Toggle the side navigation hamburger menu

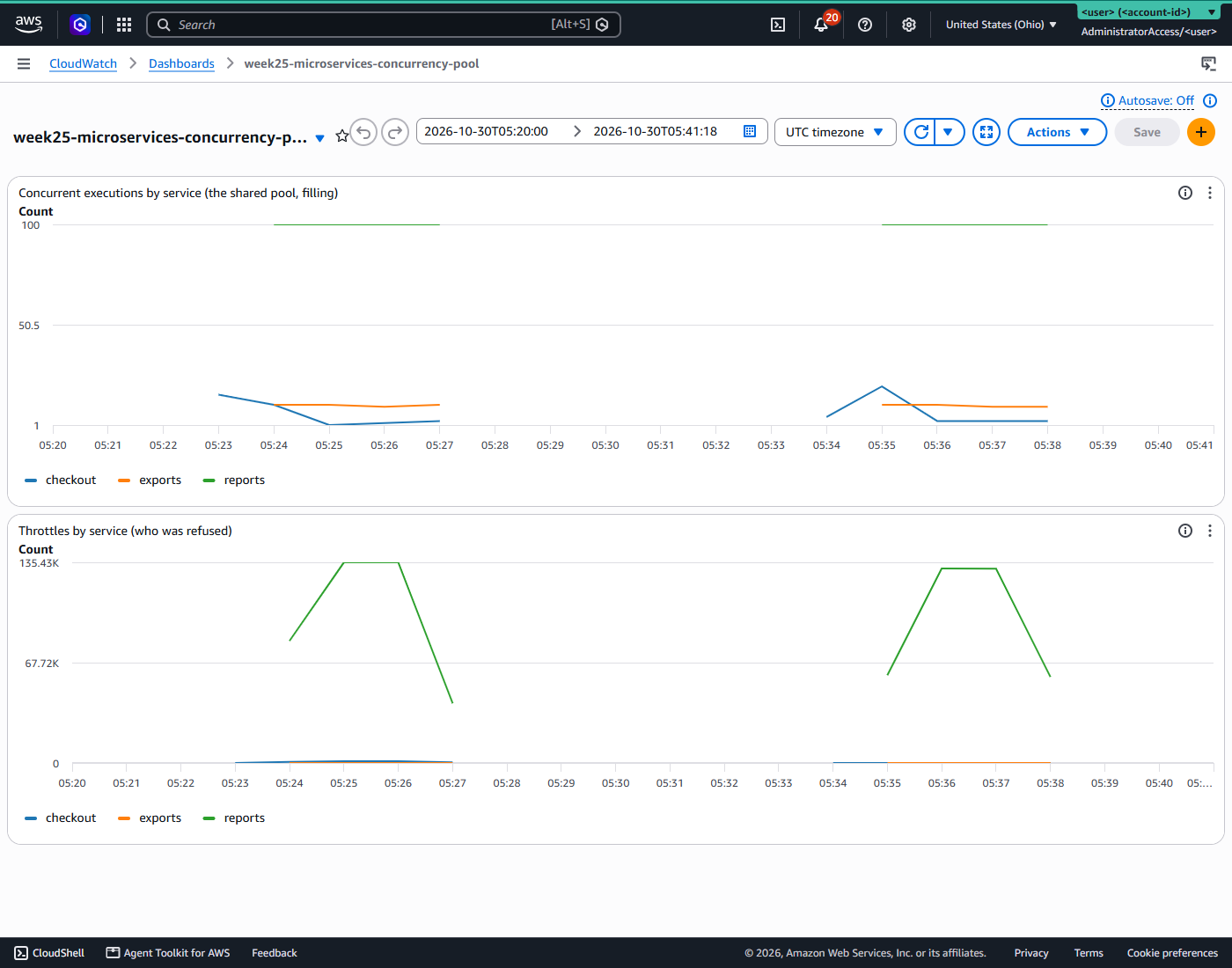(x=24, y=63)
